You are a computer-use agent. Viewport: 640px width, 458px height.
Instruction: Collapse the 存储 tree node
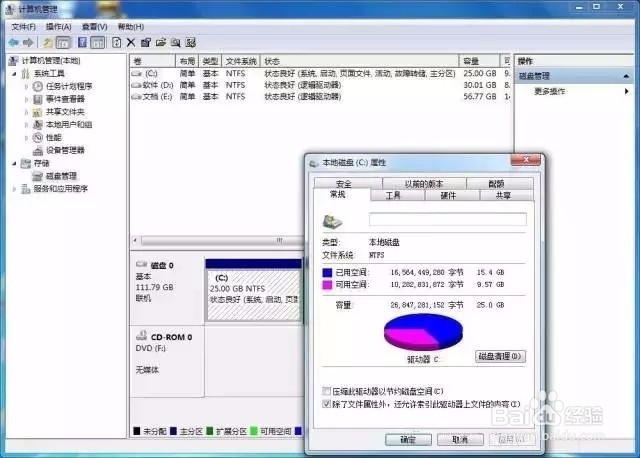(x=15, y=163)
